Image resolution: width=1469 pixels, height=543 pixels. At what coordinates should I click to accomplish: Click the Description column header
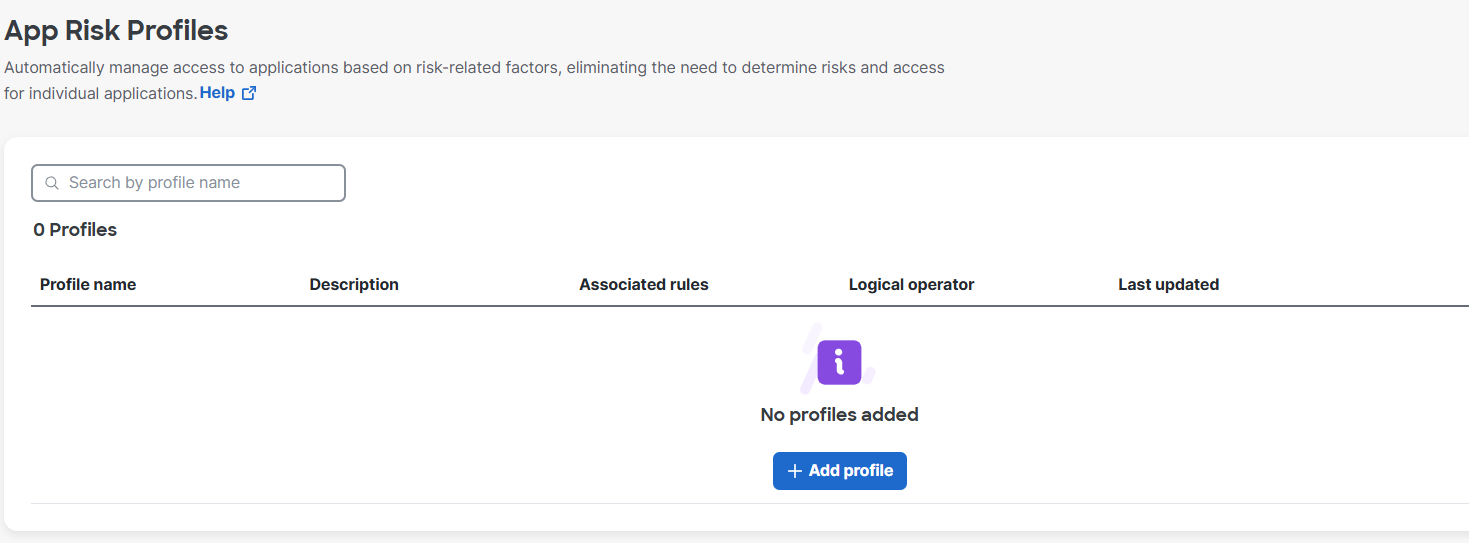tap(354, 284)
